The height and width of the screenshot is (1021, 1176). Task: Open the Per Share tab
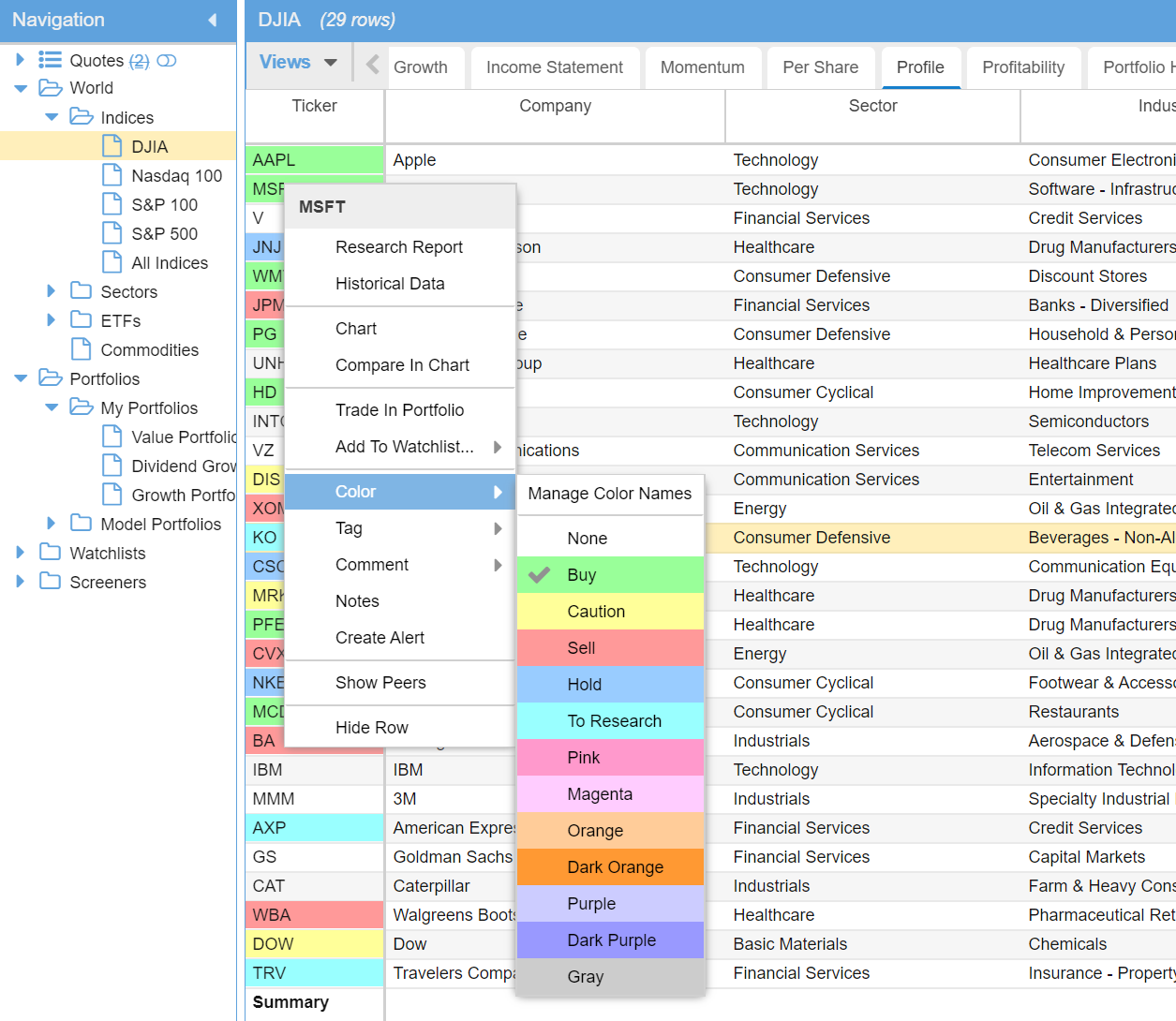821,67
